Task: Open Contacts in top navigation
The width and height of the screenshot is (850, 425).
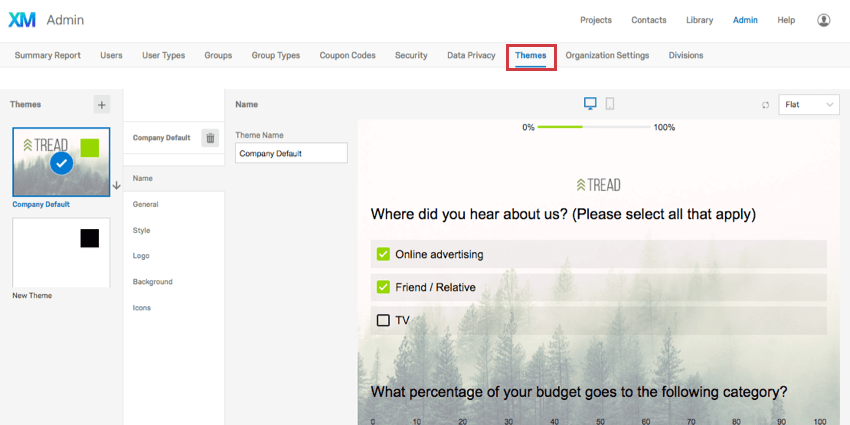Action: tap(648, 20)
